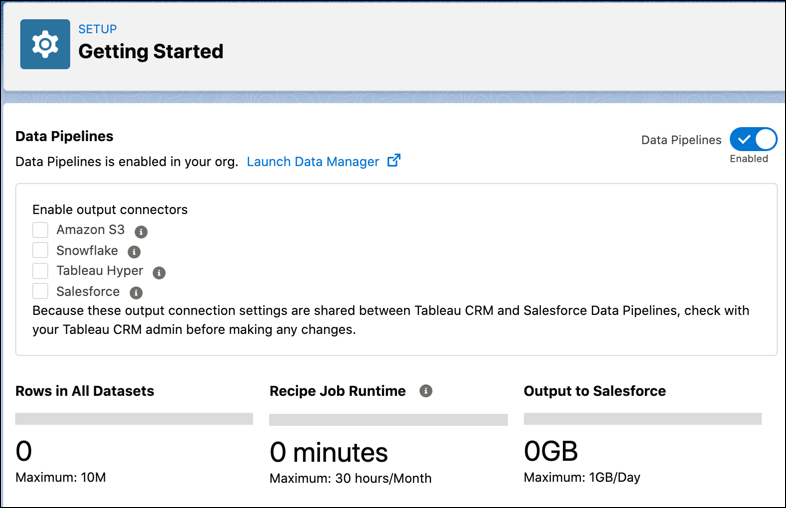Image resolution: width=786 pixels, height=508 pixels.
Task: Click the Getting Started page heading
Action: (151, 51)
